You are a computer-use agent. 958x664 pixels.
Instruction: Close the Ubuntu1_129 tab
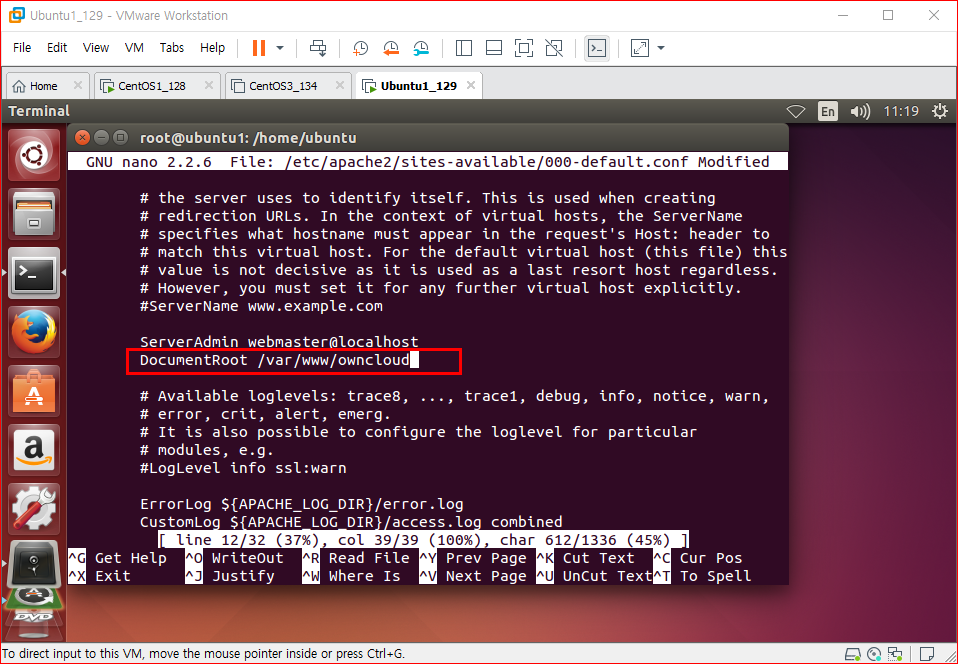point(470,86)
